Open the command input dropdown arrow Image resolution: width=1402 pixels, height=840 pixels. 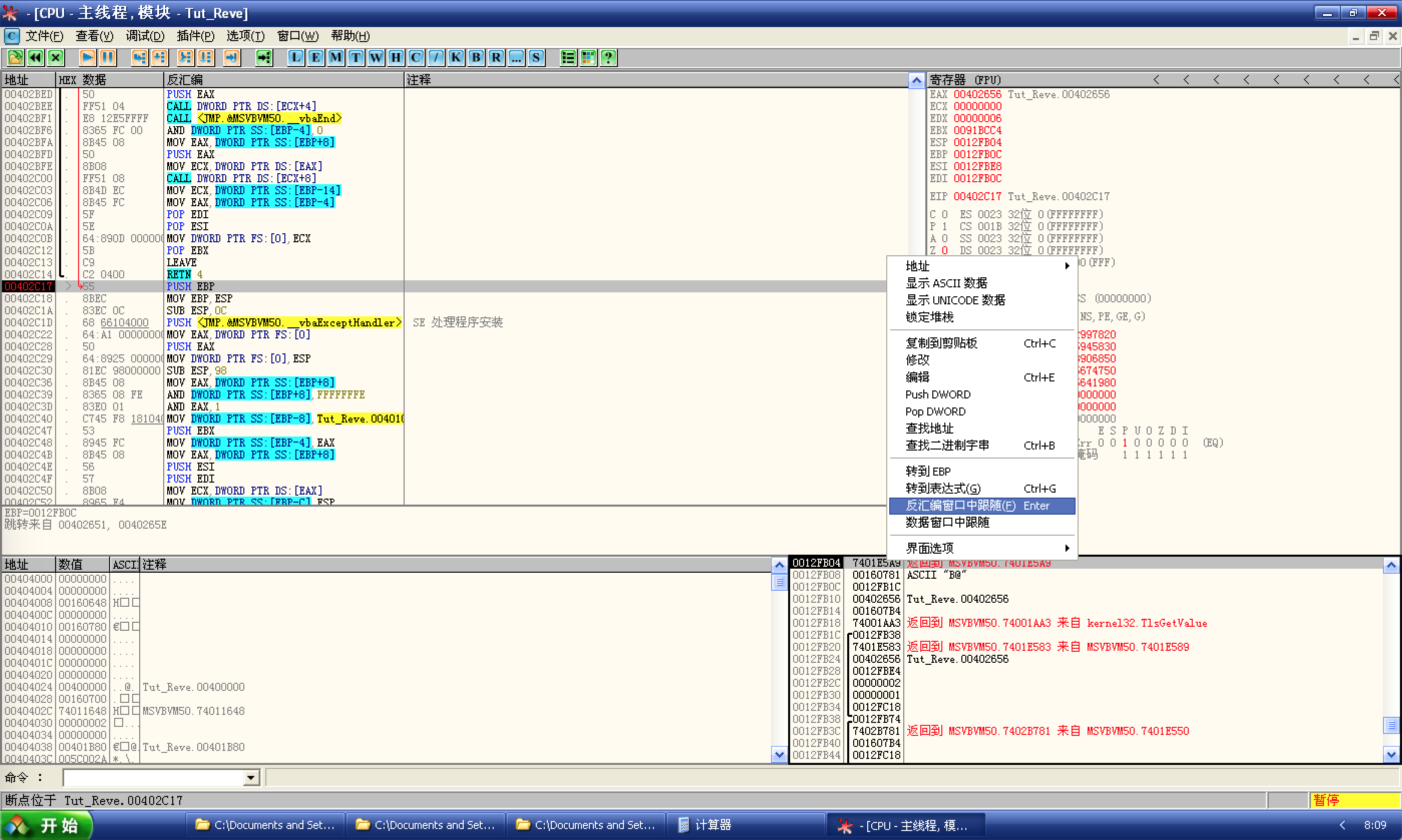[251, 778]
